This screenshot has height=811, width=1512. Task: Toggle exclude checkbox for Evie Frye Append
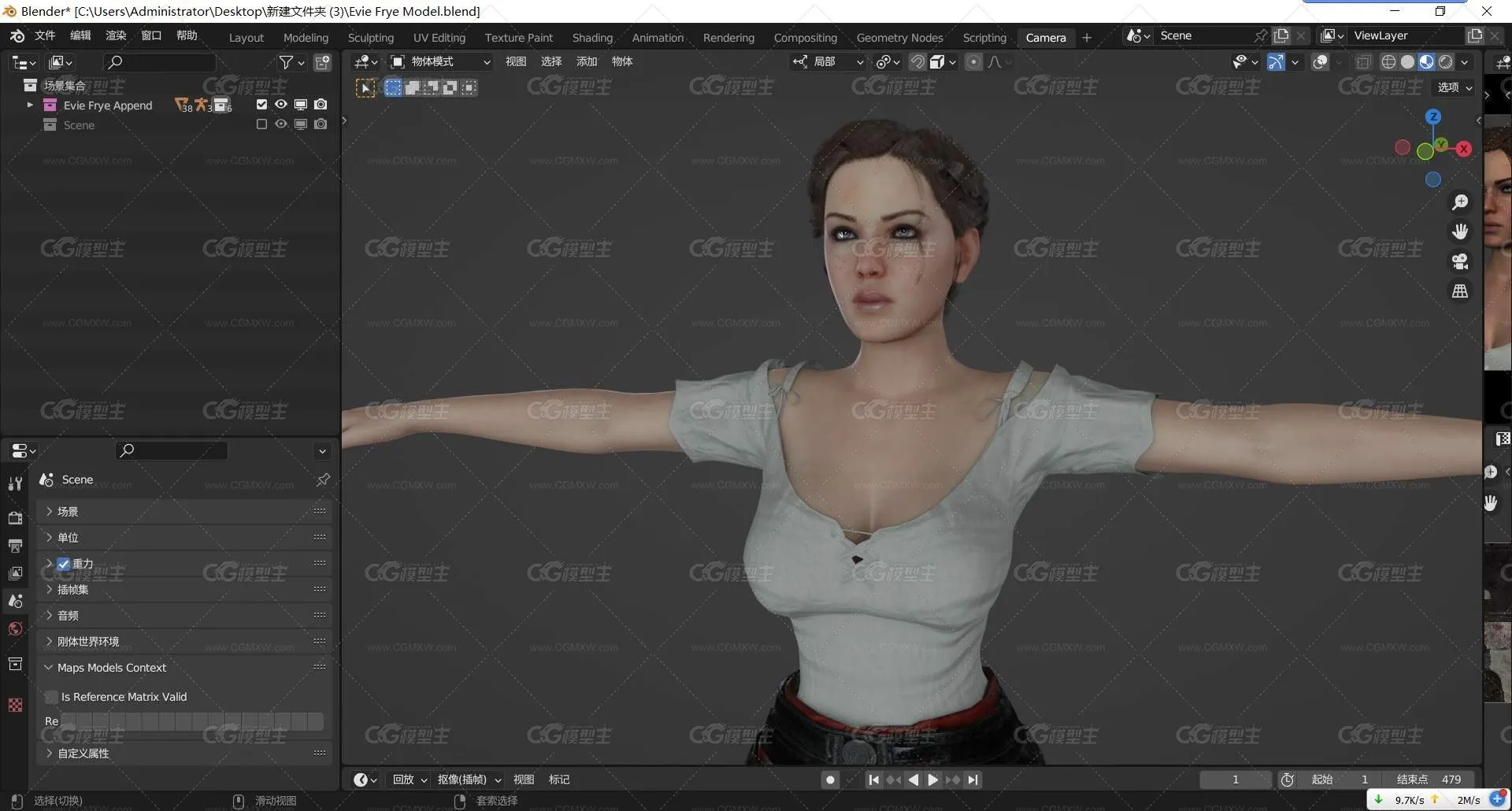coord(262,104)
